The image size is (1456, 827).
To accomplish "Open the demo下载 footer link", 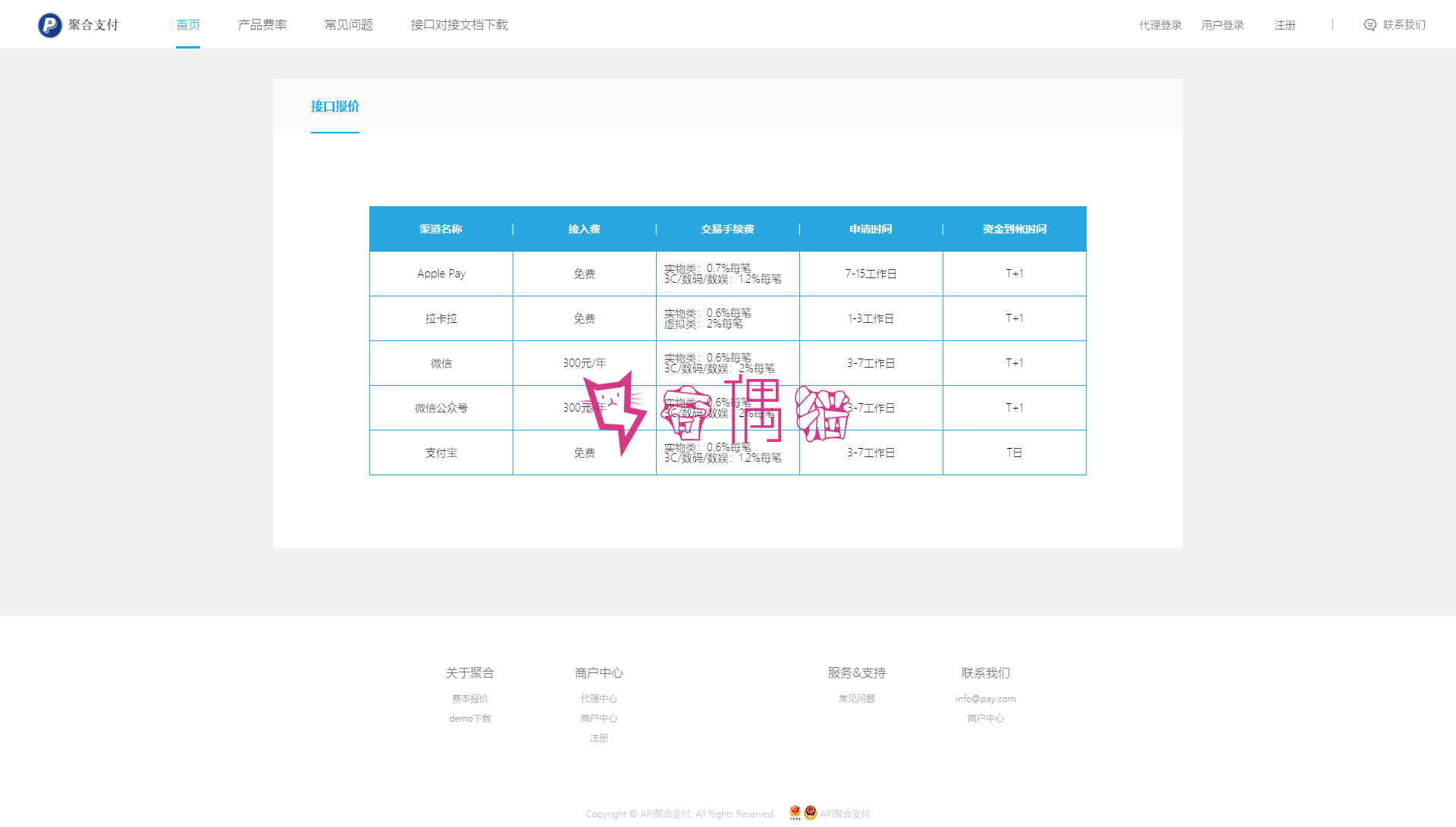I will 470,719.
